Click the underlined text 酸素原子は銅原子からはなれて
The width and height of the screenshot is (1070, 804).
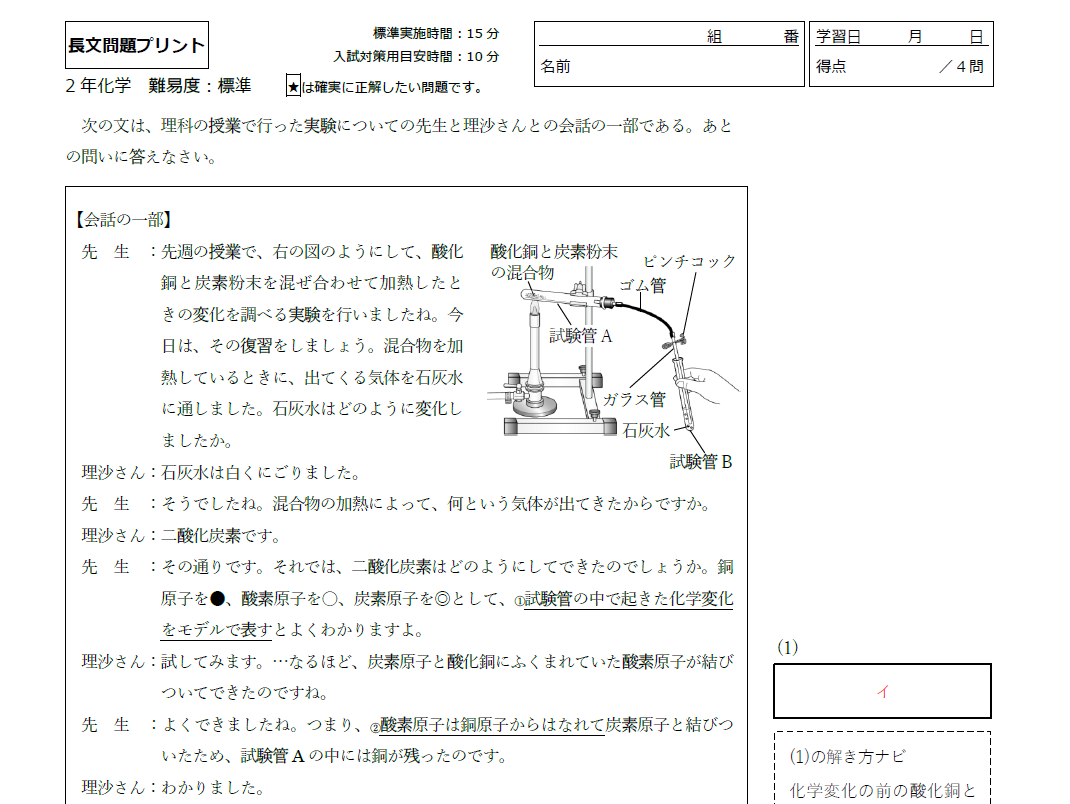click(x=492, y=725)
